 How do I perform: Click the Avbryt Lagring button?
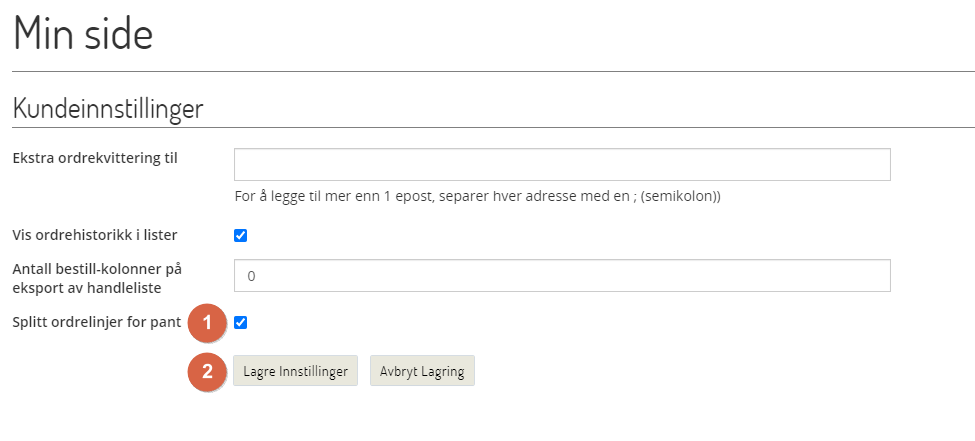click(422, 371)
